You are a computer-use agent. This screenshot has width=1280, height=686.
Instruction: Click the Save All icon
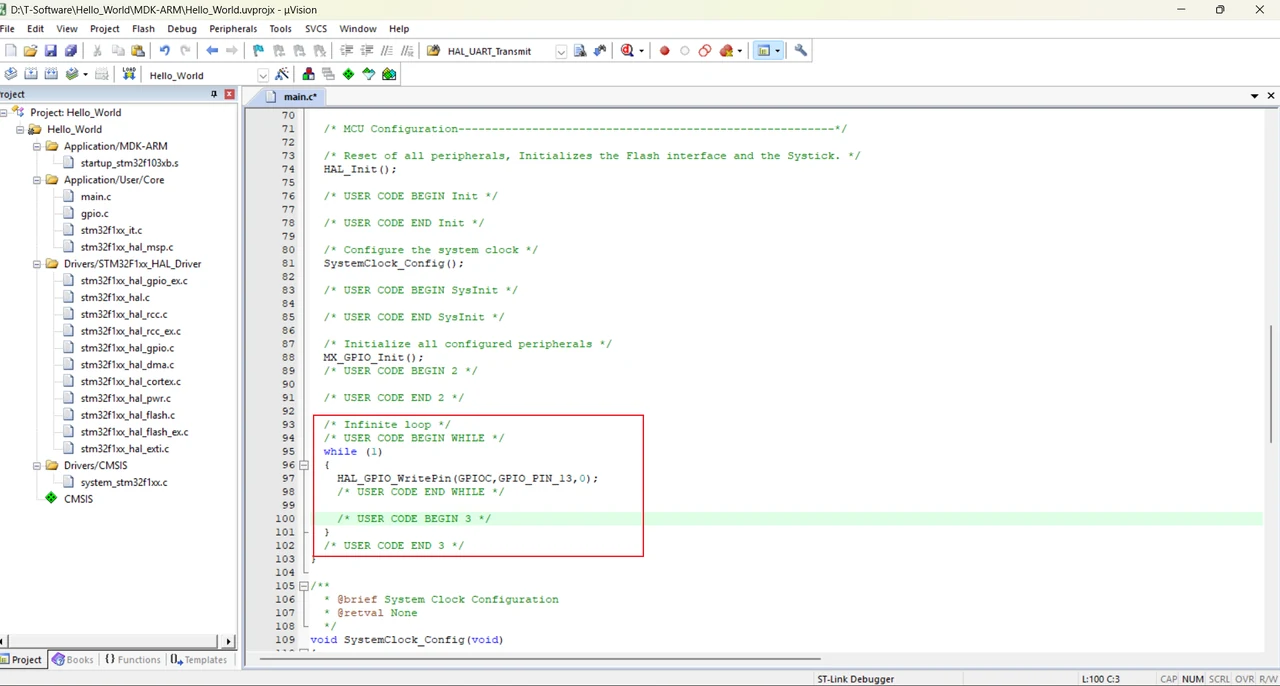[x=70, y=51]
